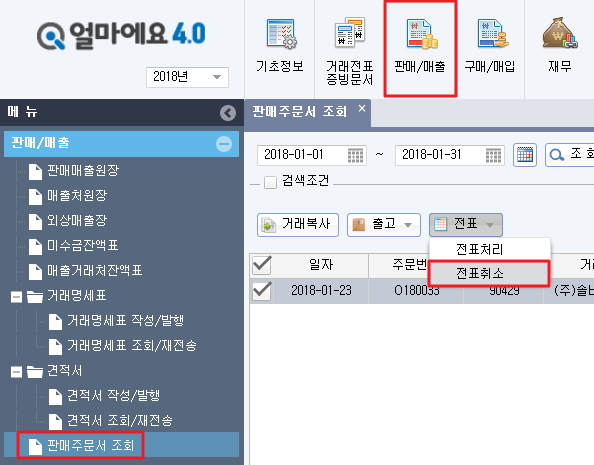Click the 거래복사 button
This screenshot has height=465, width=594.
pos(298,225)
